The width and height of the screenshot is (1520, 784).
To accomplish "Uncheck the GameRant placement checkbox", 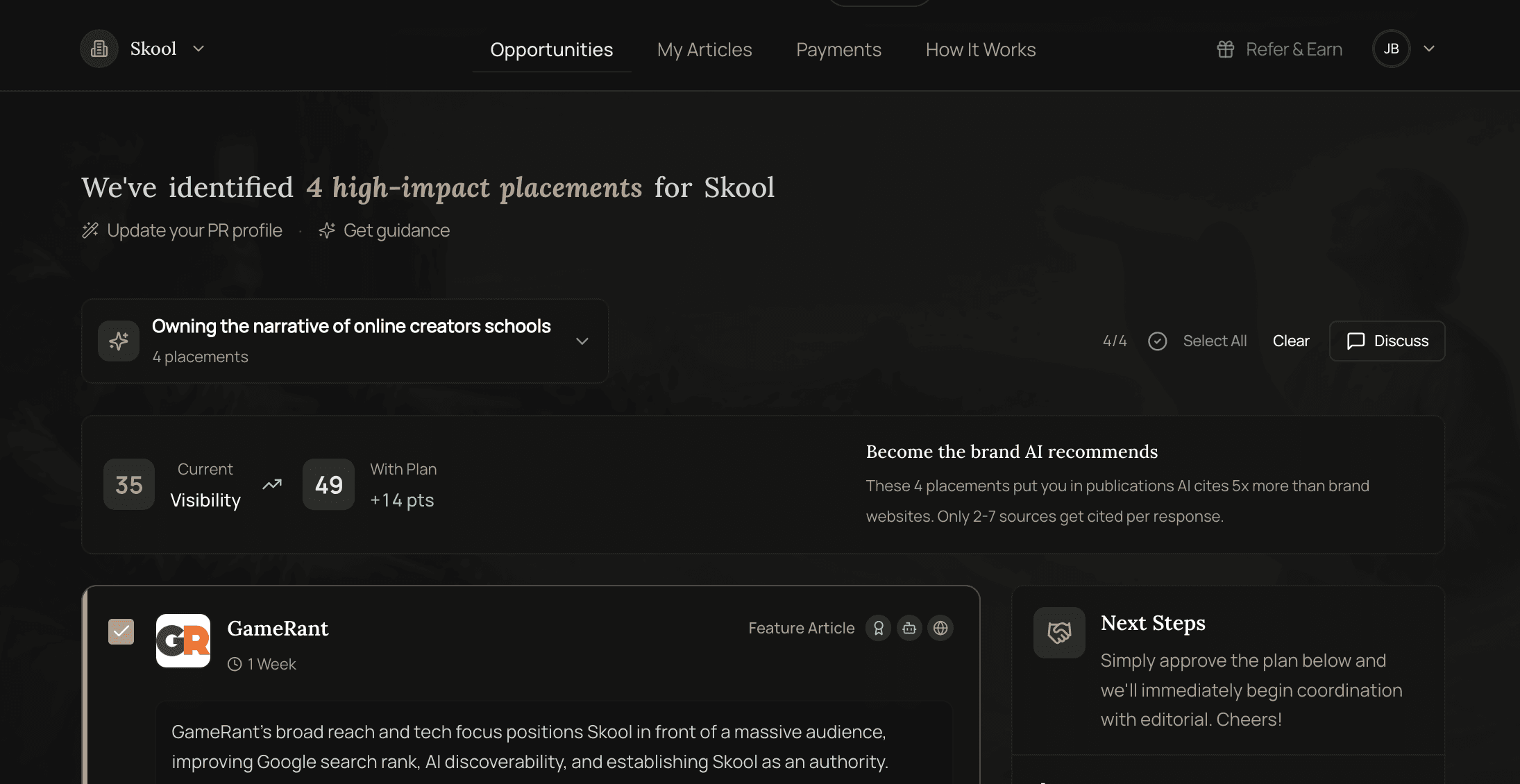I will click(121, 631).
